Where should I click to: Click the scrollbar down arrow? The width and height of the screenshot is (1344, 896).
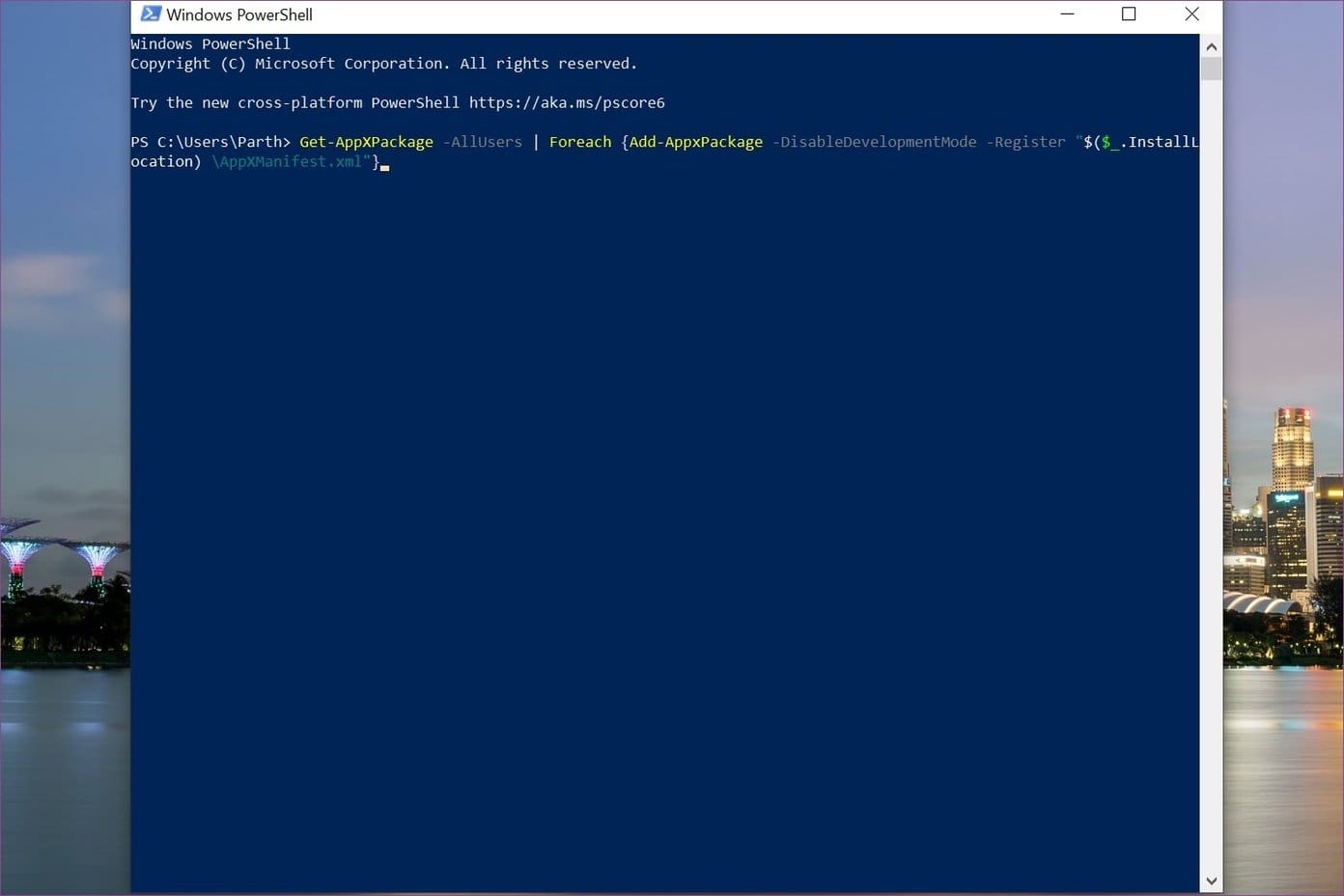(1211, 881)
